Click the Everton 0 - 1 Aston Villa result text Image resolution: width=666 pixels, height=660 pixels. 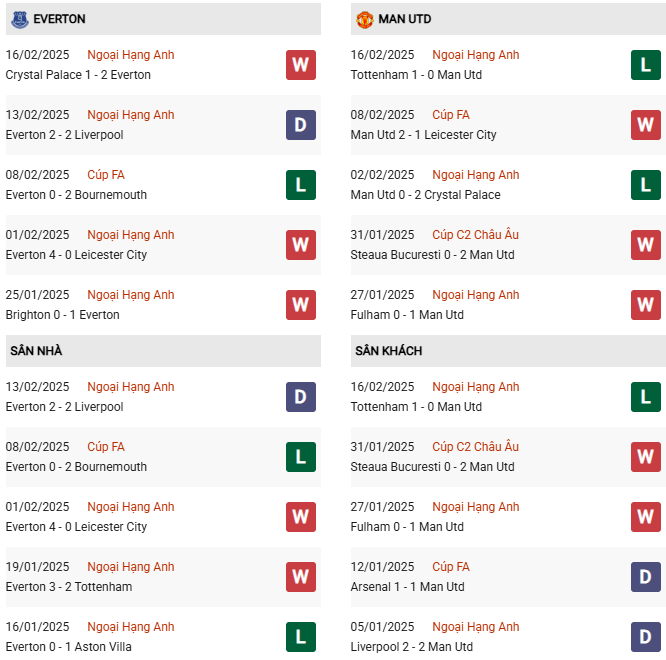coord(68,647)
